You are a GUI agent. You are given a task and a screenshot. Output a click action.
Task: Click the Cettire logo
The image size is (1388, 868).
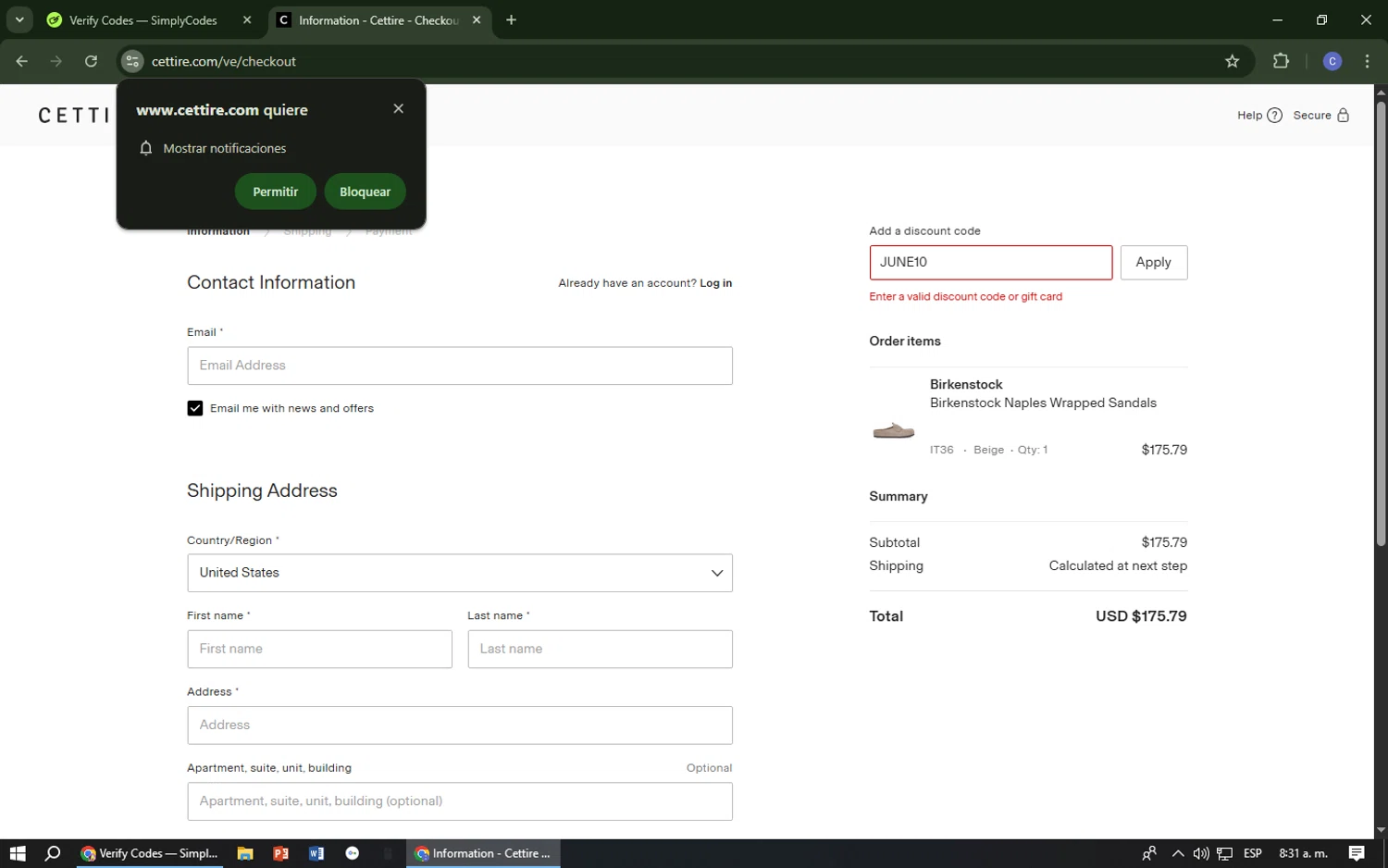coord(74,116)
